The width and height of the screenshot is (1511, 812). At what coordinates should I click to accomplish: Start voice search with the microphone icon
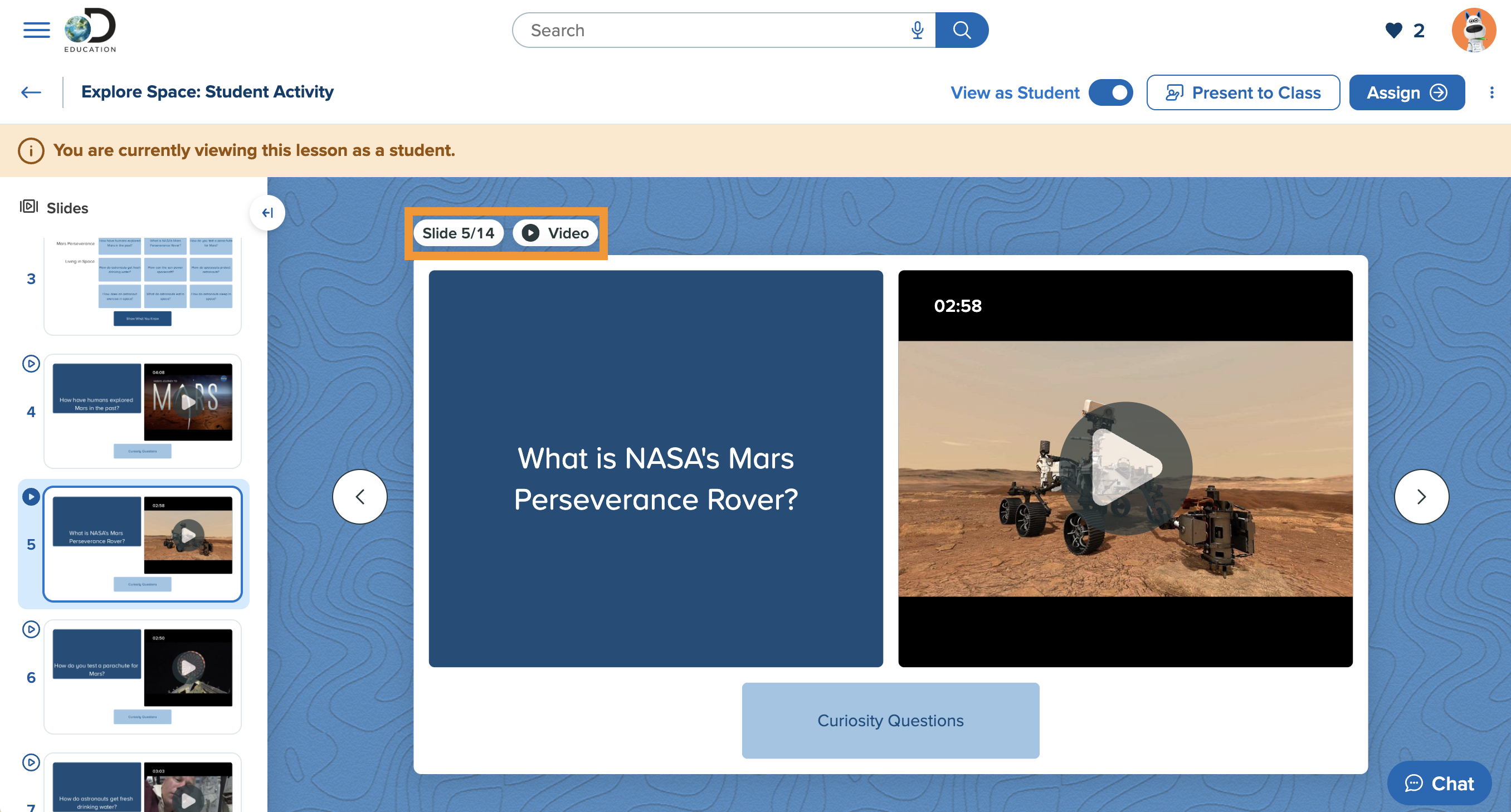[918, 30]
